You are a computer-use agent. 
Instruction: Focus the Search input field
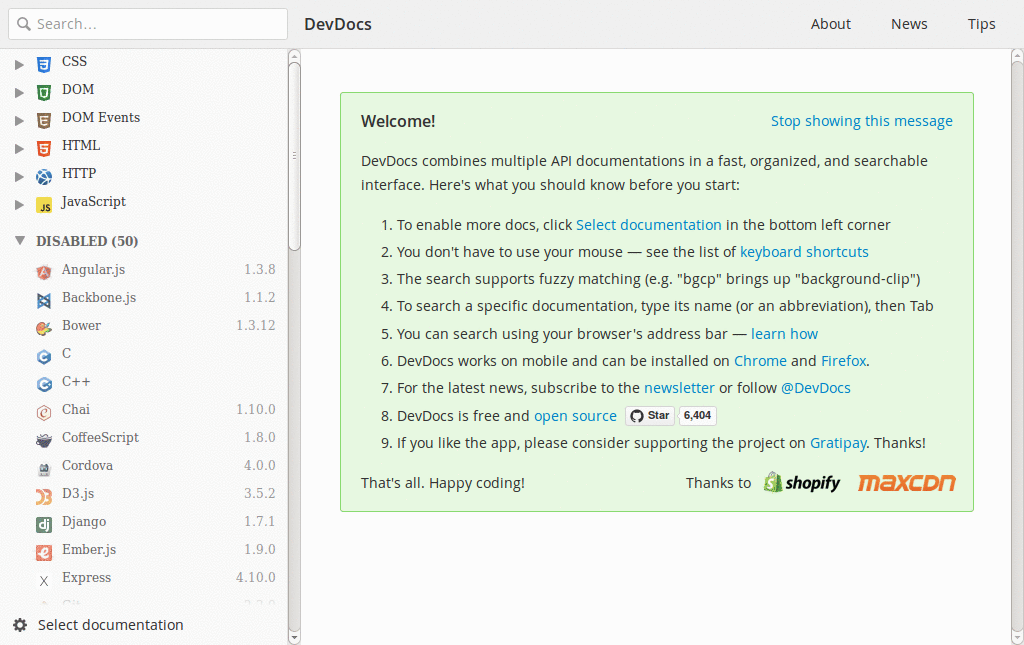[148, 24]
